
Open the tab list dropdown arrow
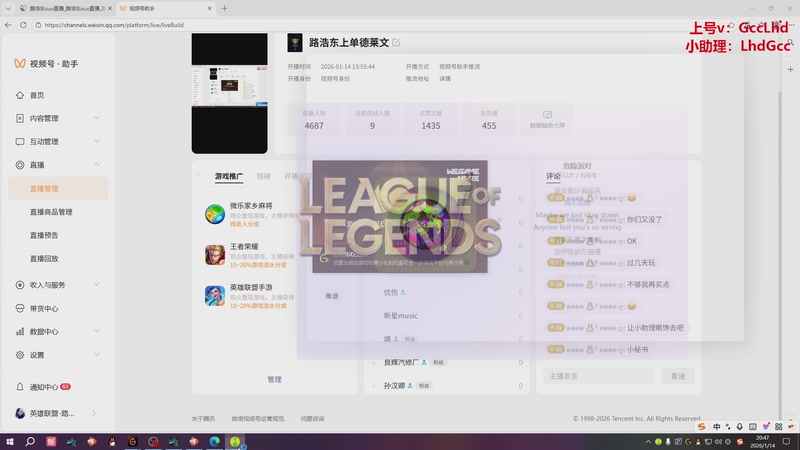click(x=8, y=8)
